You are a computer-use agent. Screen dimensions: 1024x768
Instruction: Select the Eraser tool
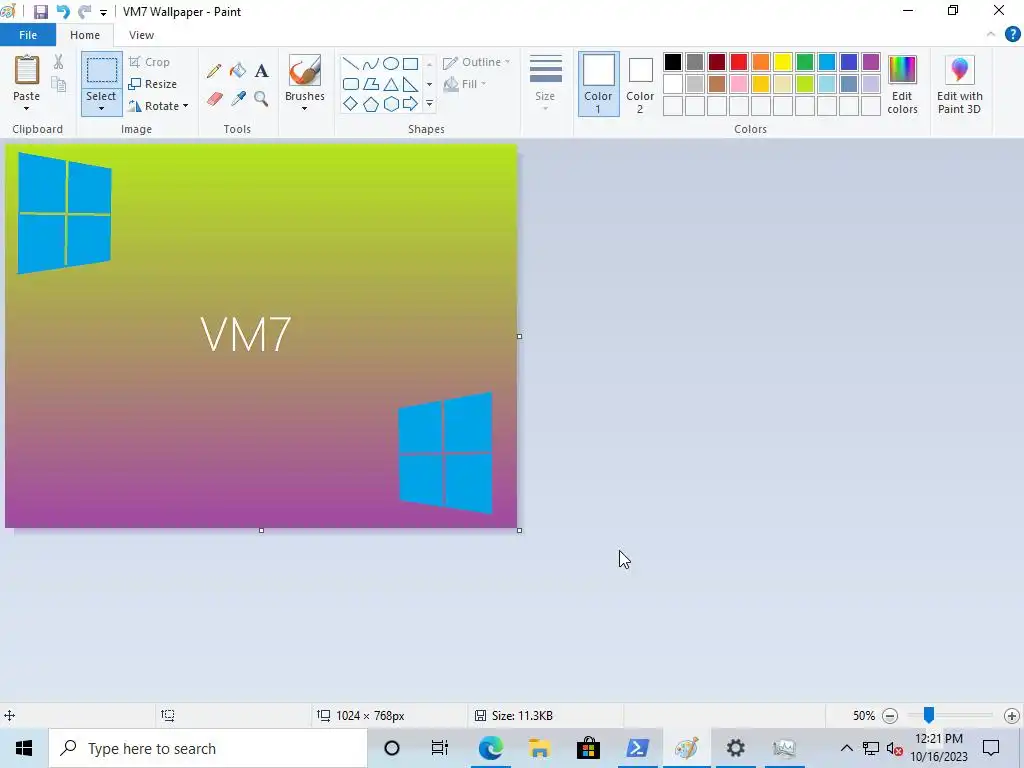pos(214,99)
